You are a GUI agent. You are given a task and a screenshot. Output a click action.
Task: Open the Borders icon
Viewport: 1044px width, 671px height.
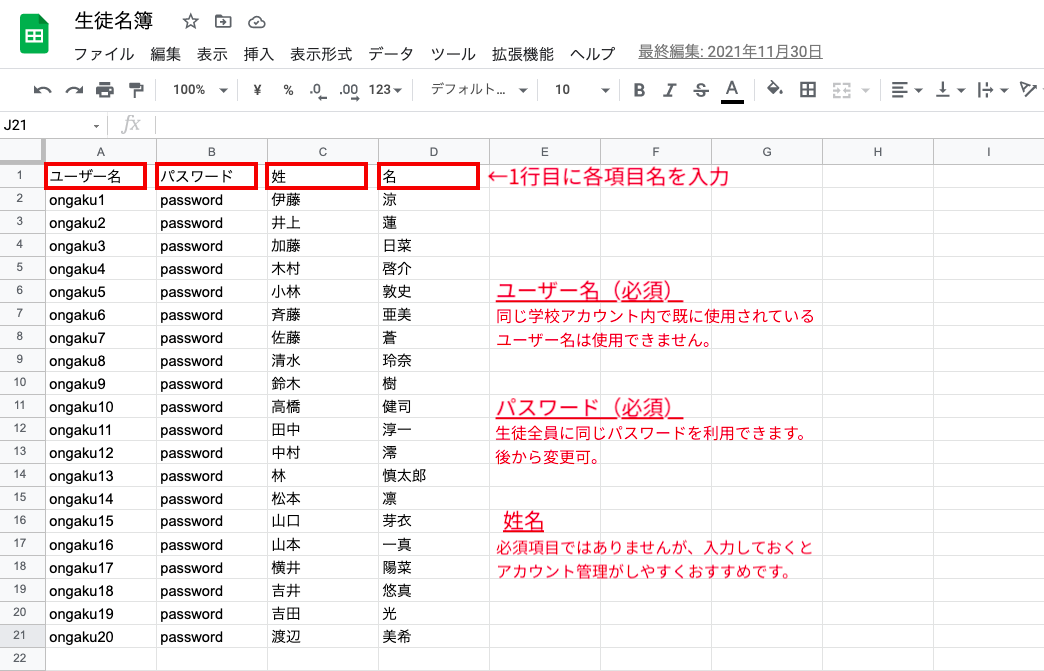pyautogui.click(x=806, y=89)
